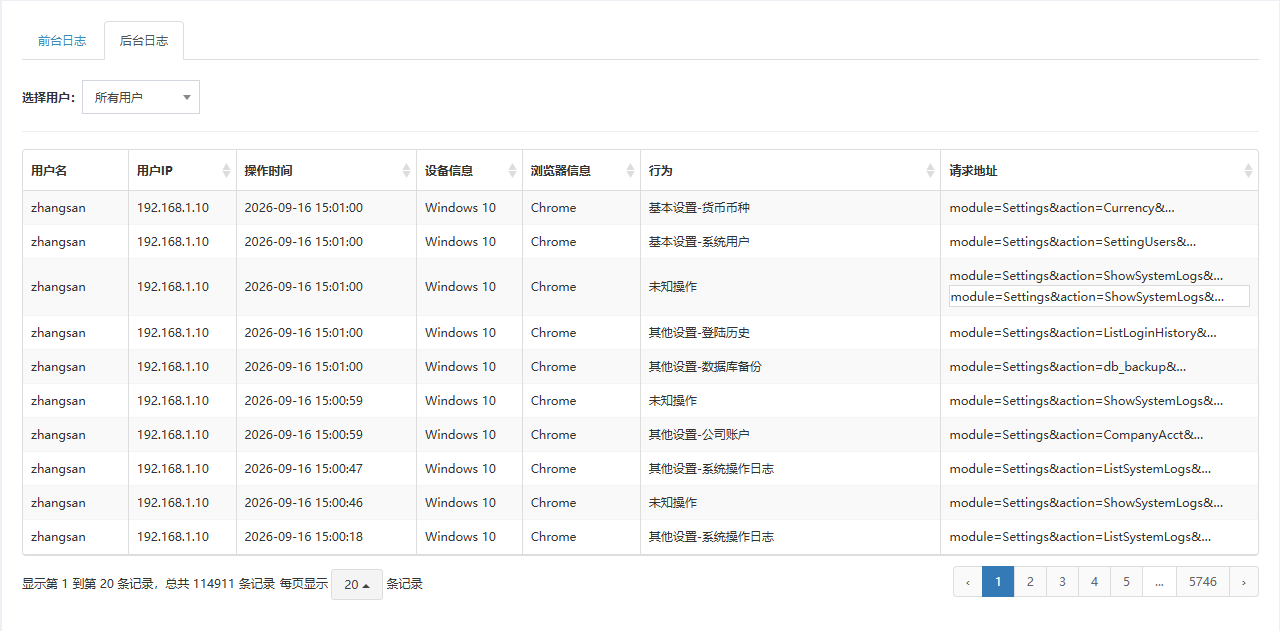Select the 后台日志 tab
Viewport: 1280px width, 631px height.
coord(144,41)
